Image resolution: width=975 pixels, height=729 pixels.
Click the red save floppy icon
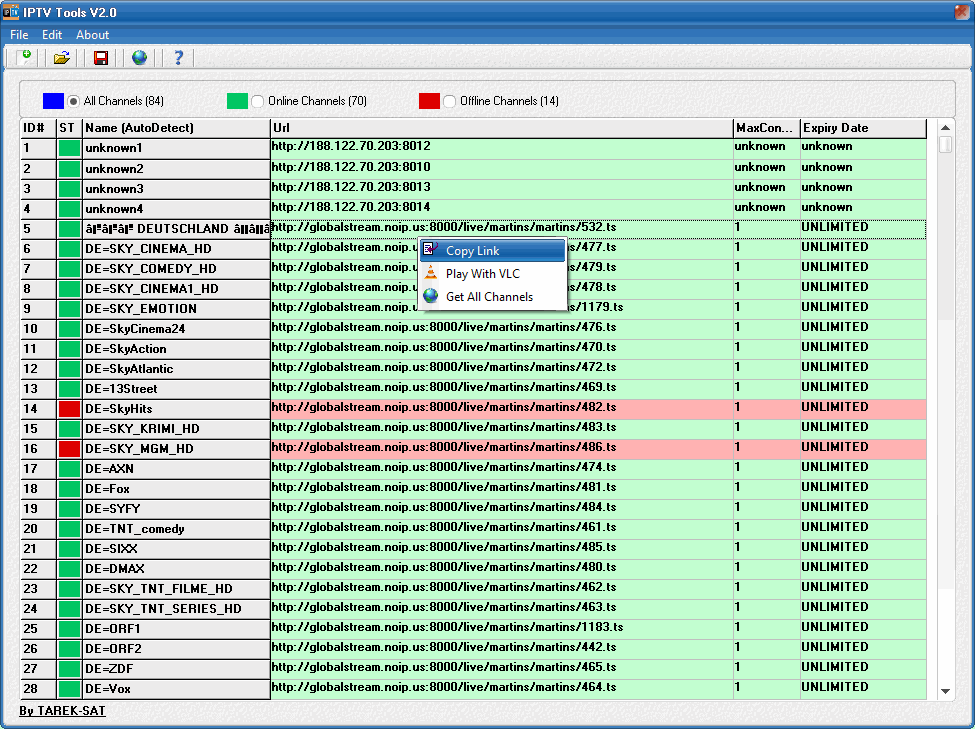click(x=101, y=58)
